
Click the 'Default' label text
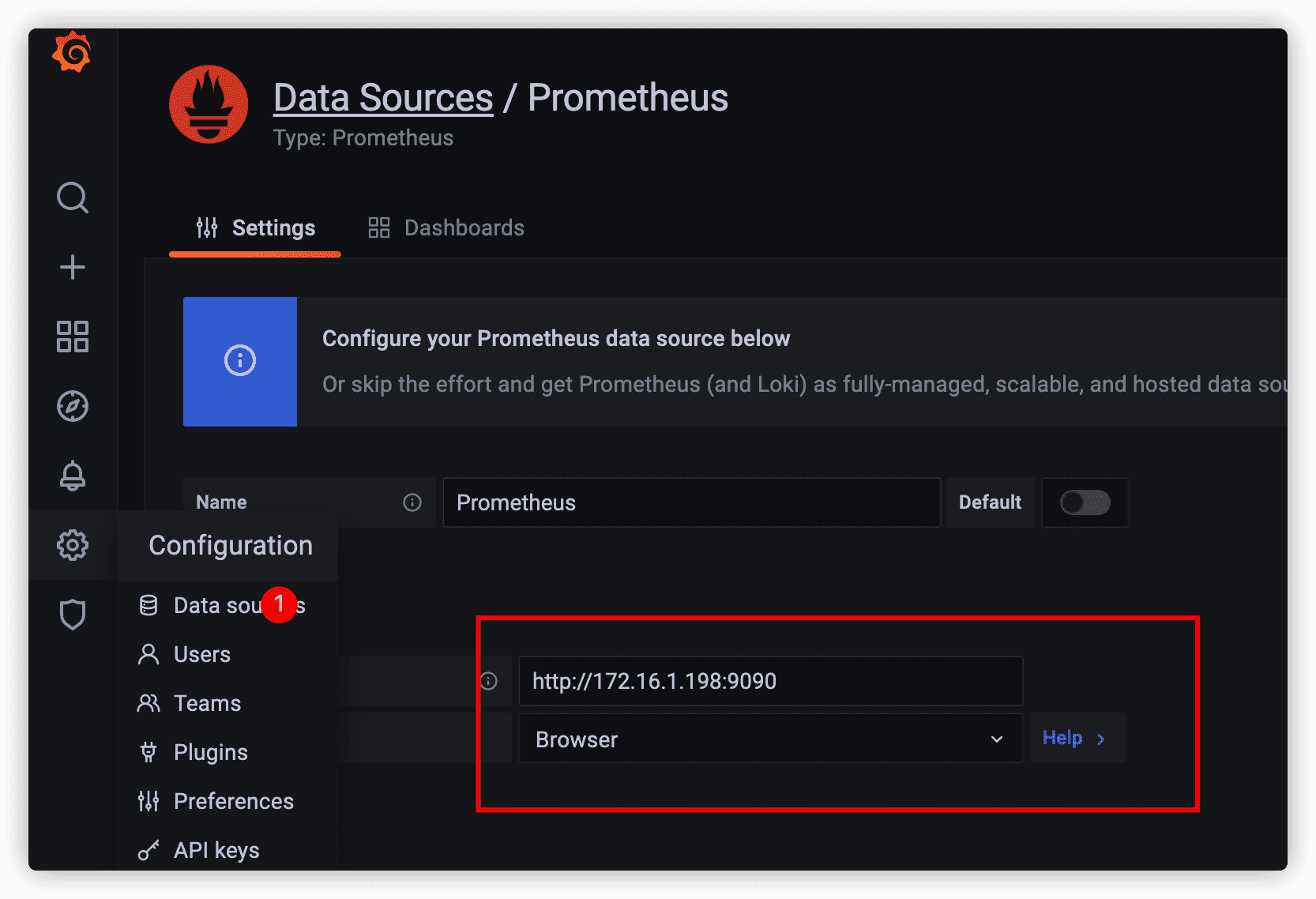990,502
